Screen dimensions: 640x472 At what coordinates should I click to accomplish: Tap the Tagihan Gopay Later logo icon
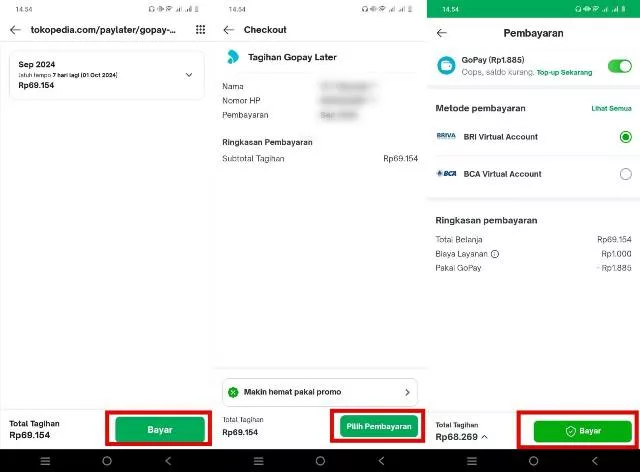pos(233,57)
